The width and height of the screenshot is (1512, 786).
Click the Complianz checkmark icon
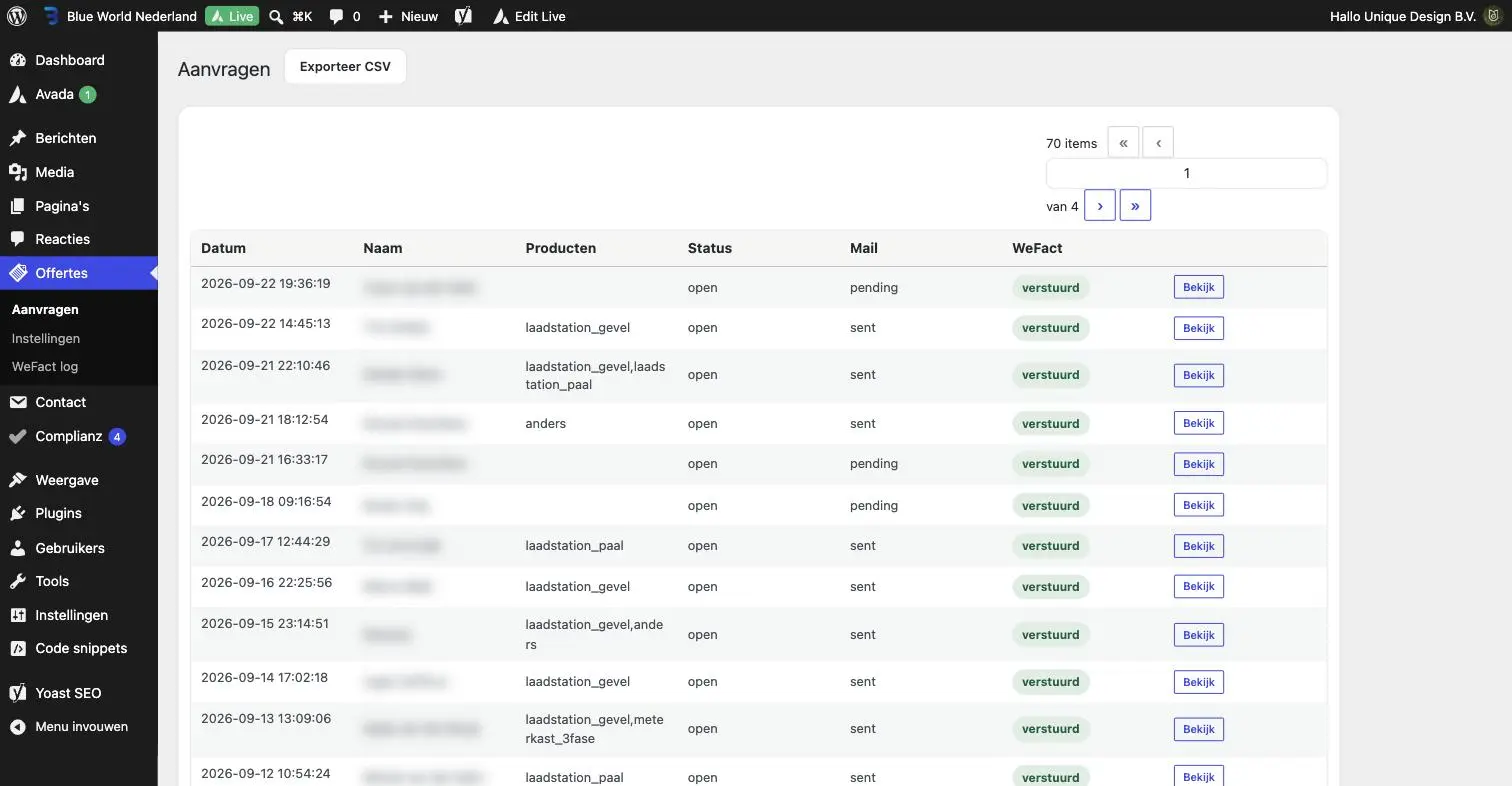(17, 437)
